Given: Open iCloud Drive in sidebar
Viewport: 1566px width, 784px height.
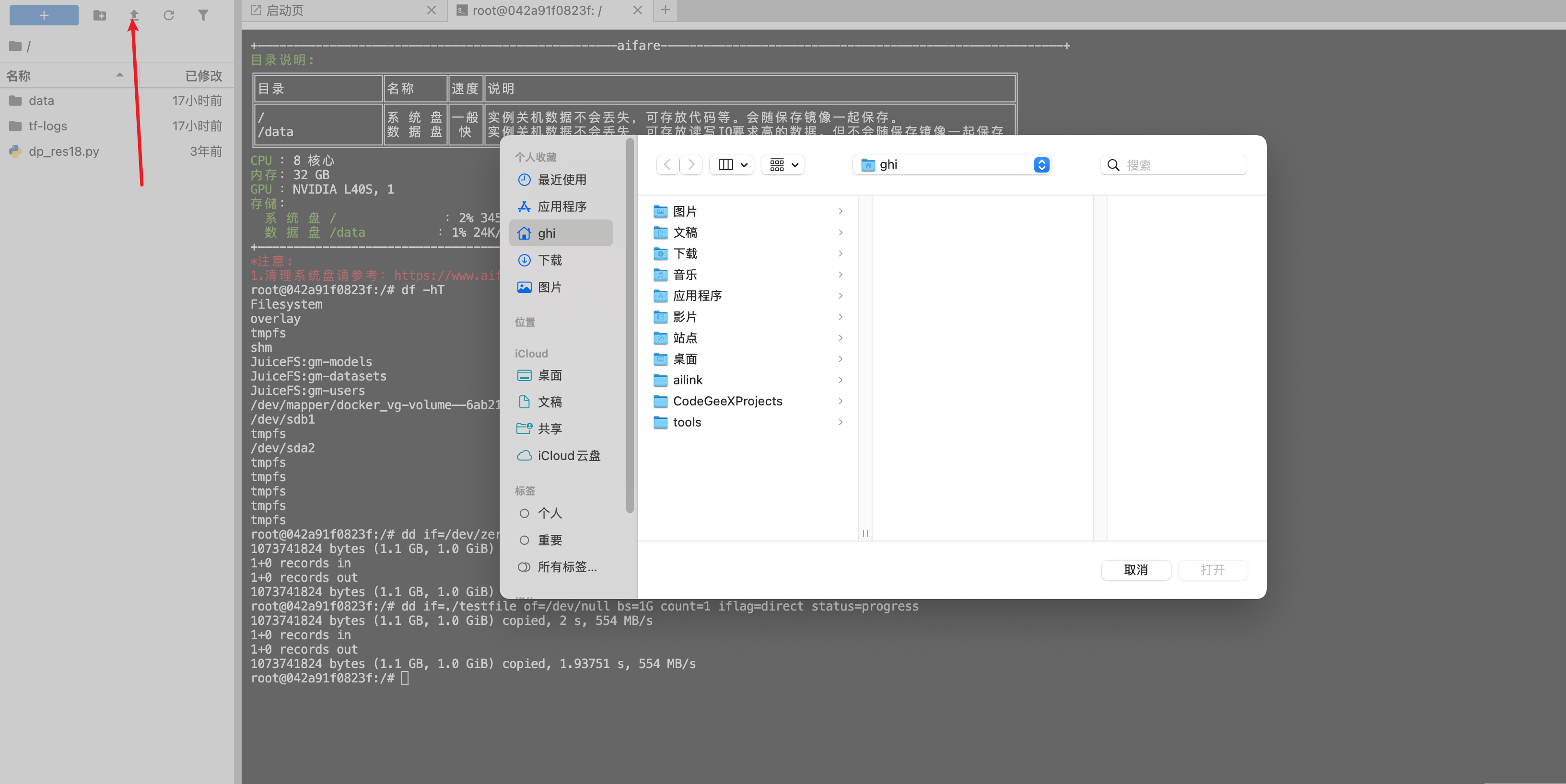Looking at the screenshot, I should [x=568, y=455].
